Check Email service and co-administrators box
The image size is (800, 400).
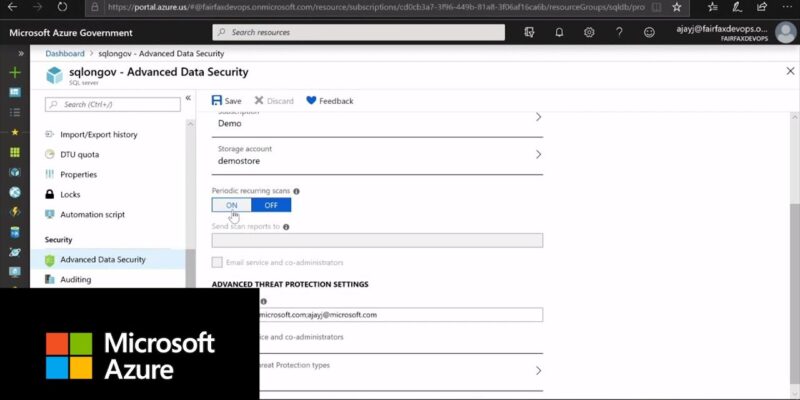click(218, 262)
